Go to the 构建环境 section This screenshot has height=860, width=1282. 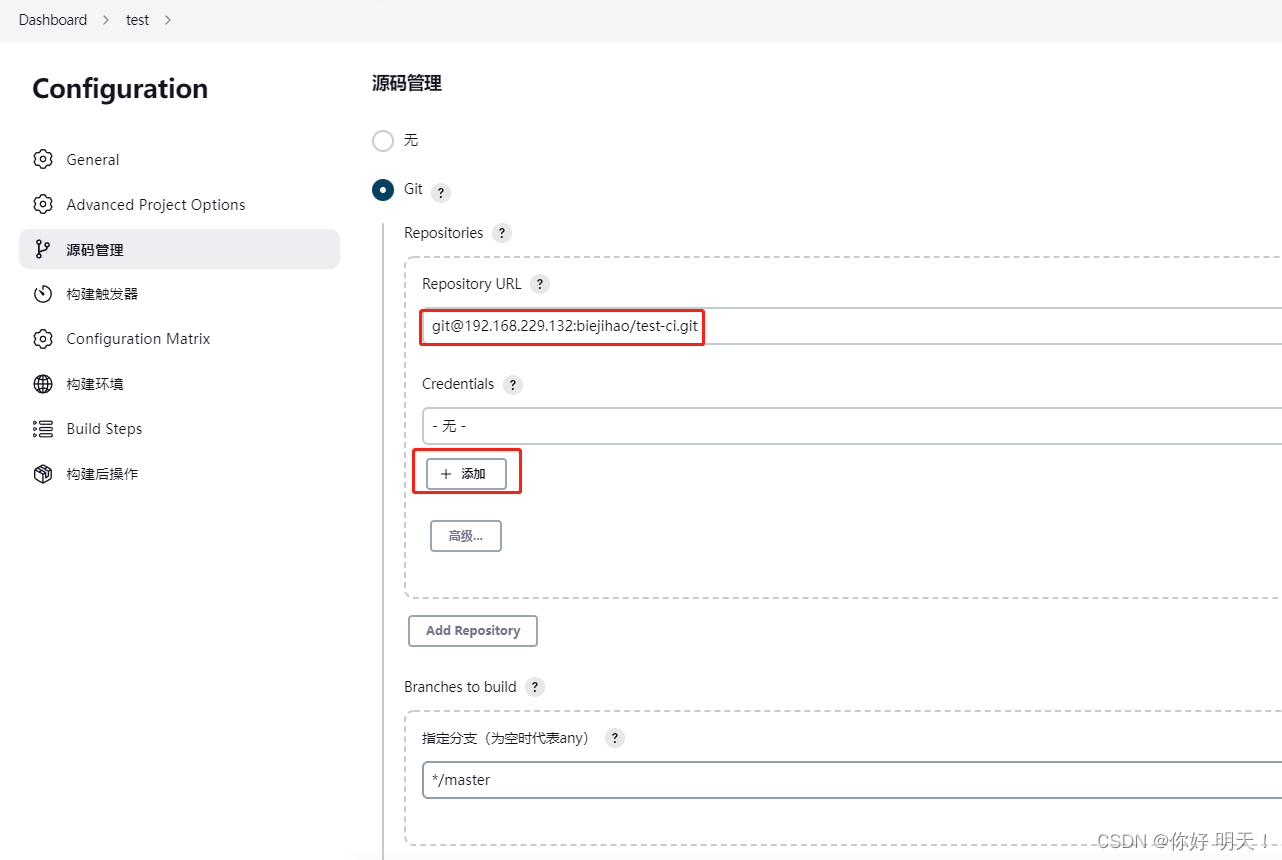pos(179,384)
